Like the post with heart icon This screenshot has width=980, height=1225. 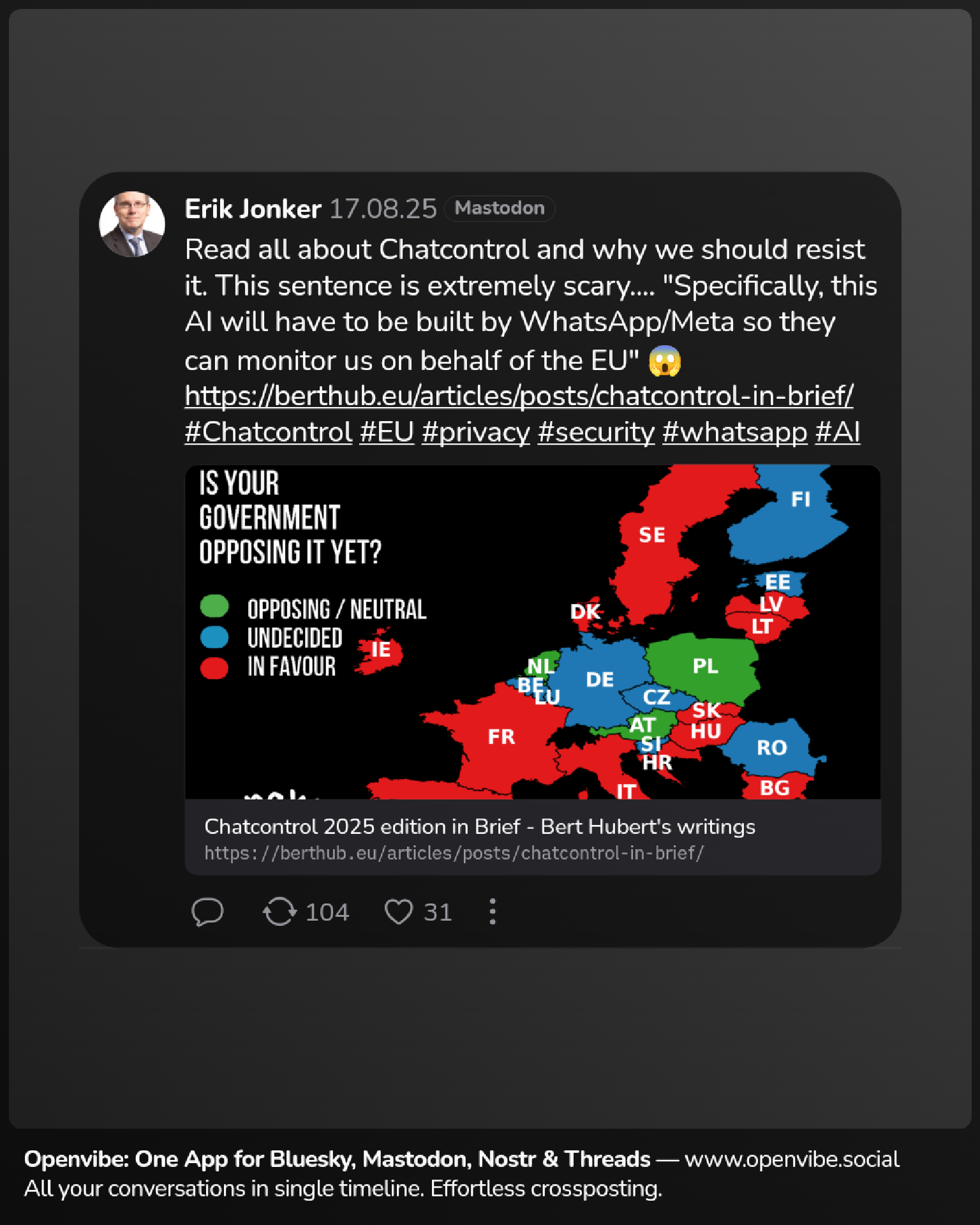click(x=399, y=911)
